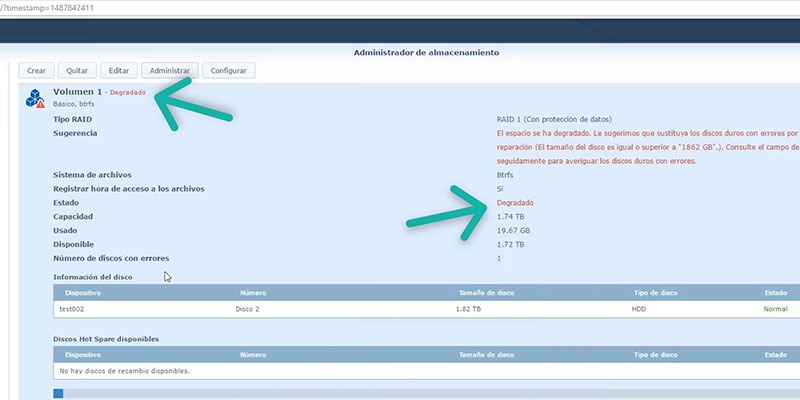
Task: Click the volume usage progress bar
Action: click(x=427, y=393)
